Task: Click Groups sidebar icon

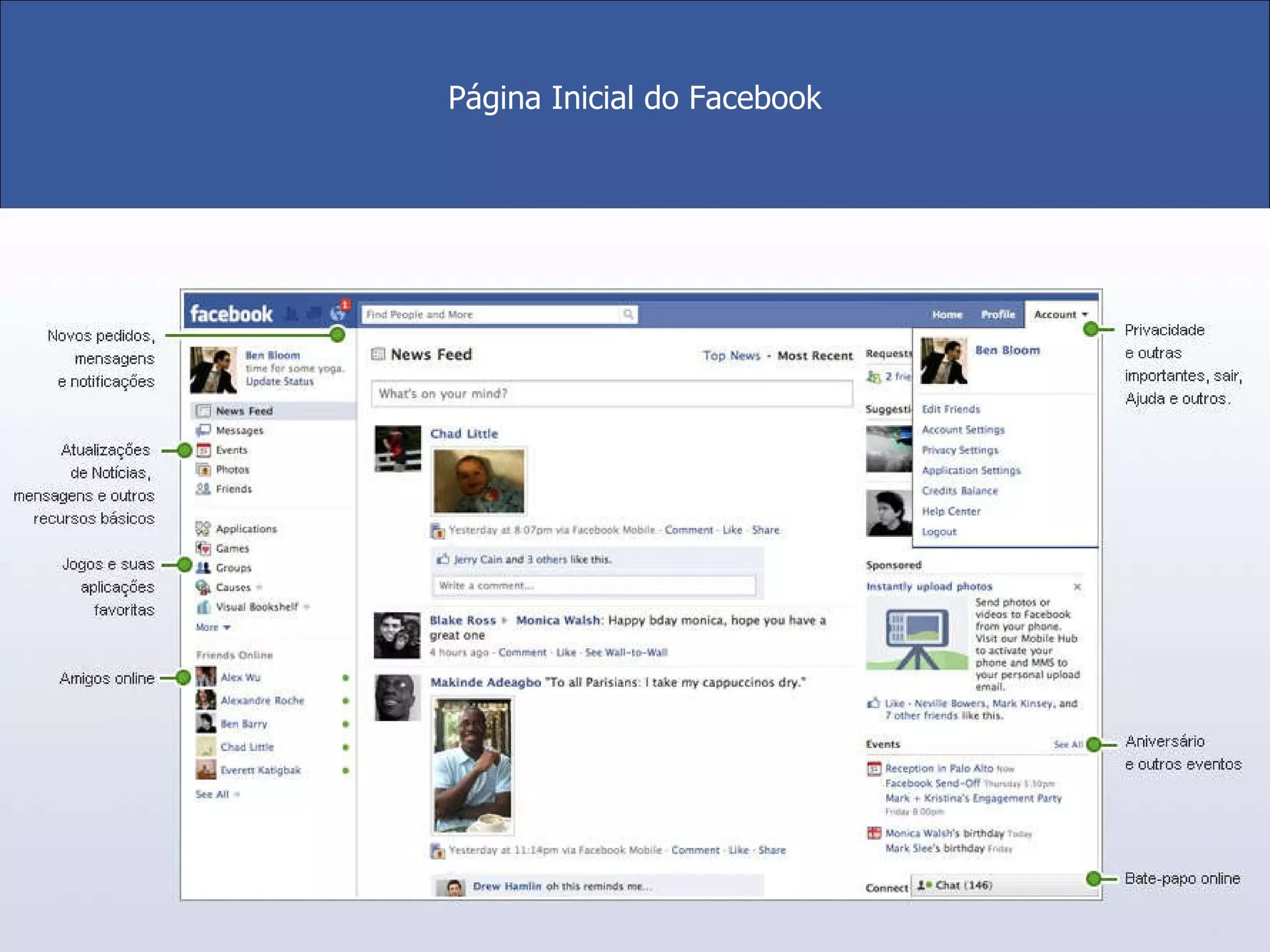Action: [203, 568]
